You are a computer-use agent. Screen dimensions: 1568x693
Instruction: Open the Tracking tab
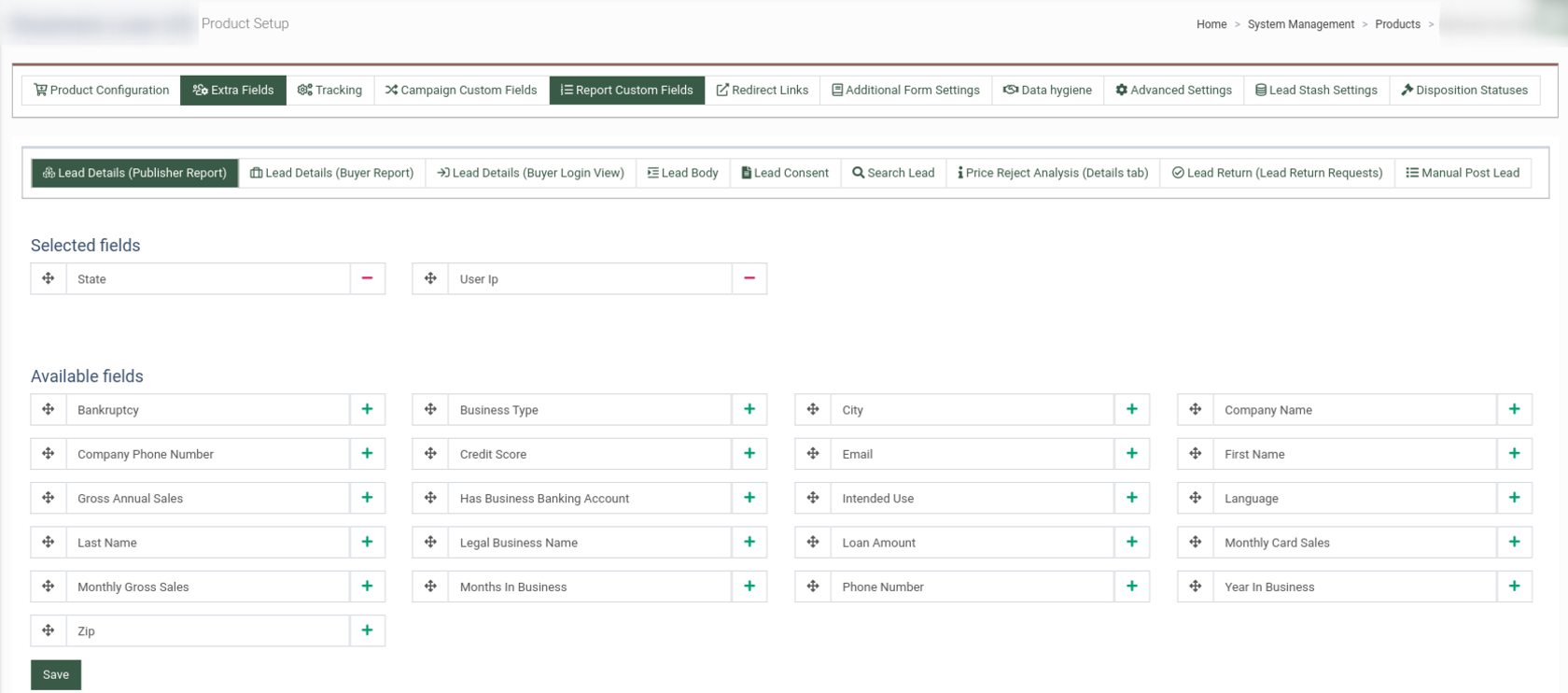(x=329, y=90)
